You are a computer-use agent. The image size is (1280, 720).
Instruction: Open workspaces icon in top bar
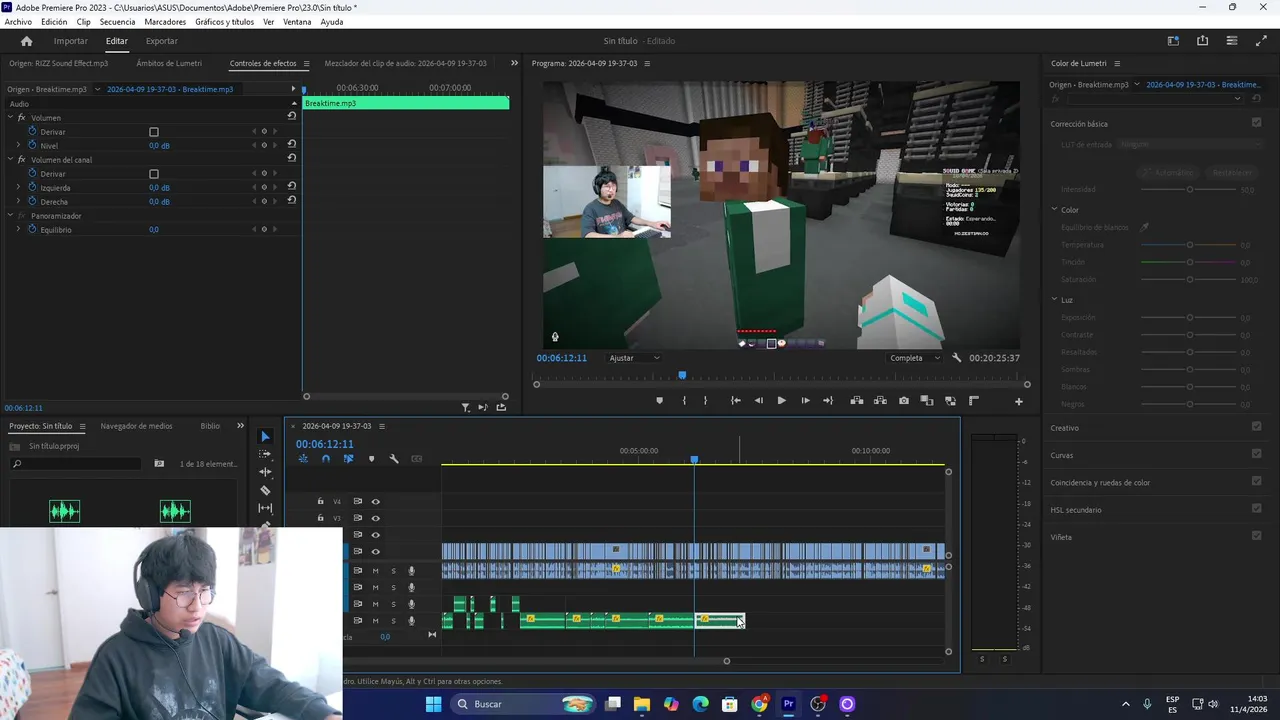pos(1173,41)
